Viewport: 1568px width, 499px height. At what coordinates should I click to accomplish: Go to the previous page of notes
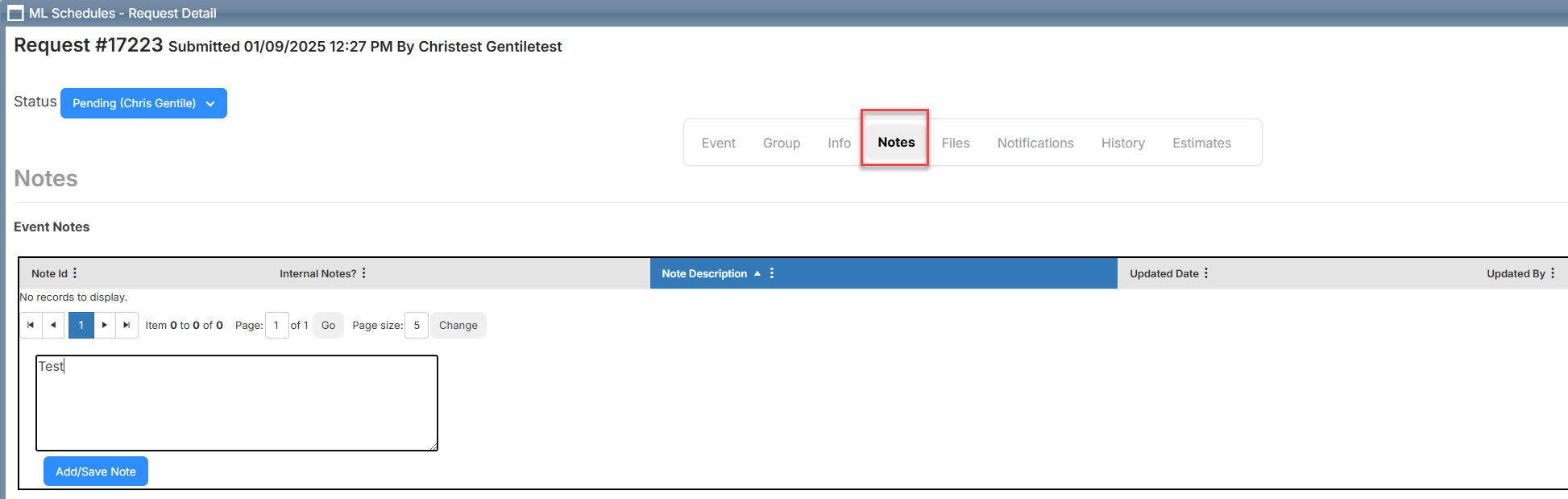tap(53, 325)
